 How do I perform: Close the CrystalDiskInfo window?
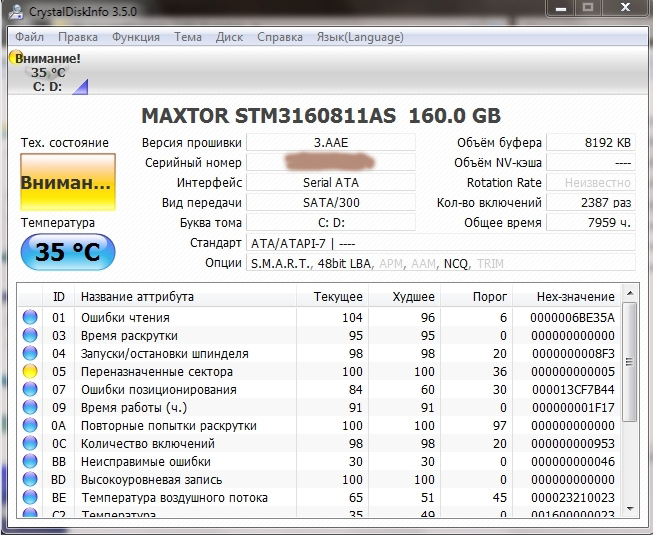[x=625, y=8]
